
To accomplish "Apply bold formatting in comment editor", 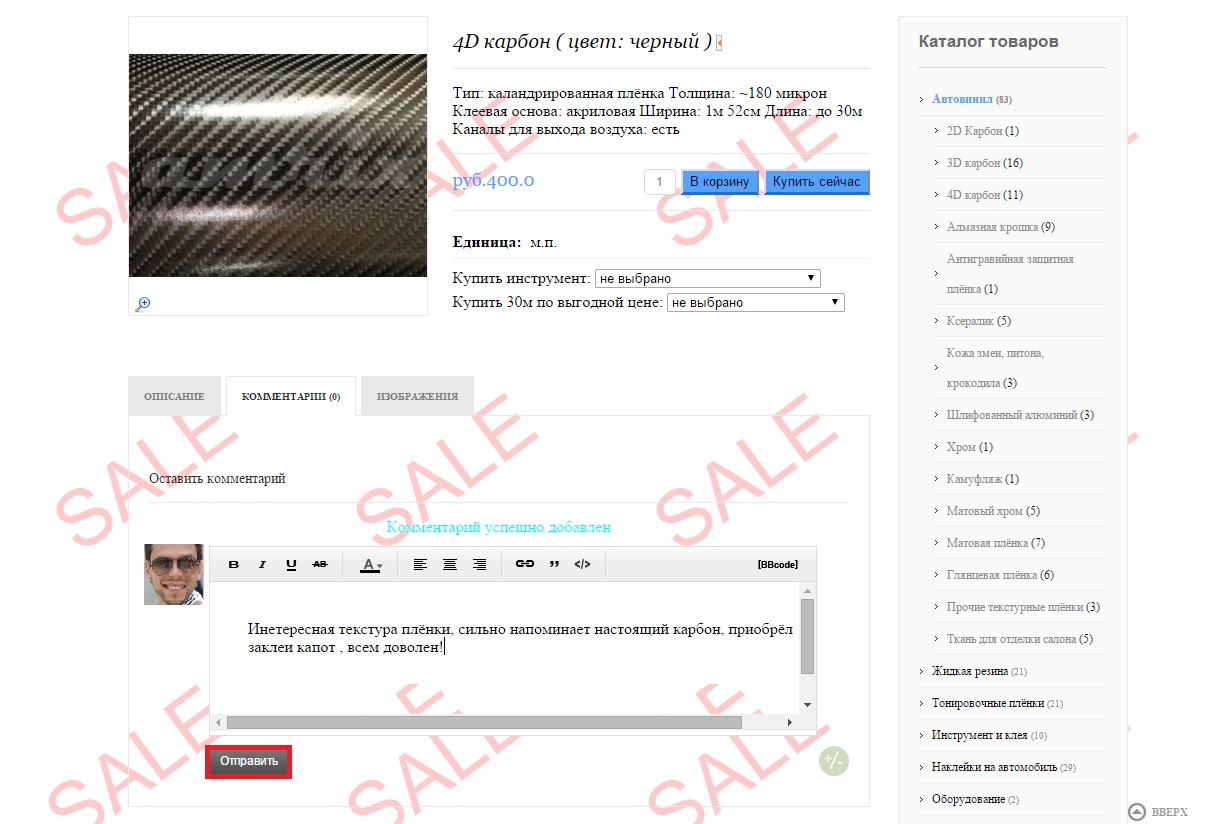I will coord(234,564).
